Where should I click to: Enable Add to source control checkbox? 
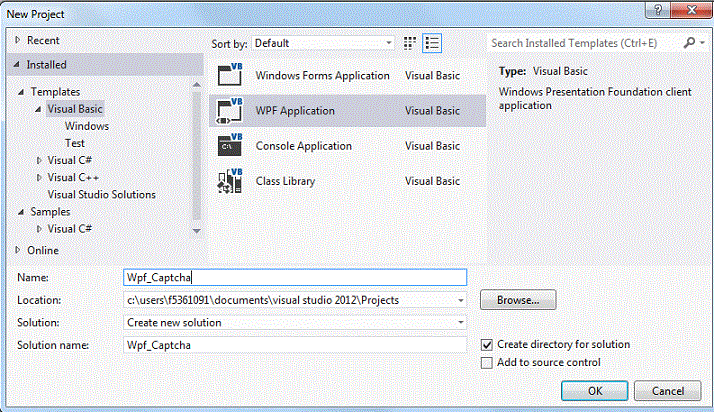click(487, 363)
